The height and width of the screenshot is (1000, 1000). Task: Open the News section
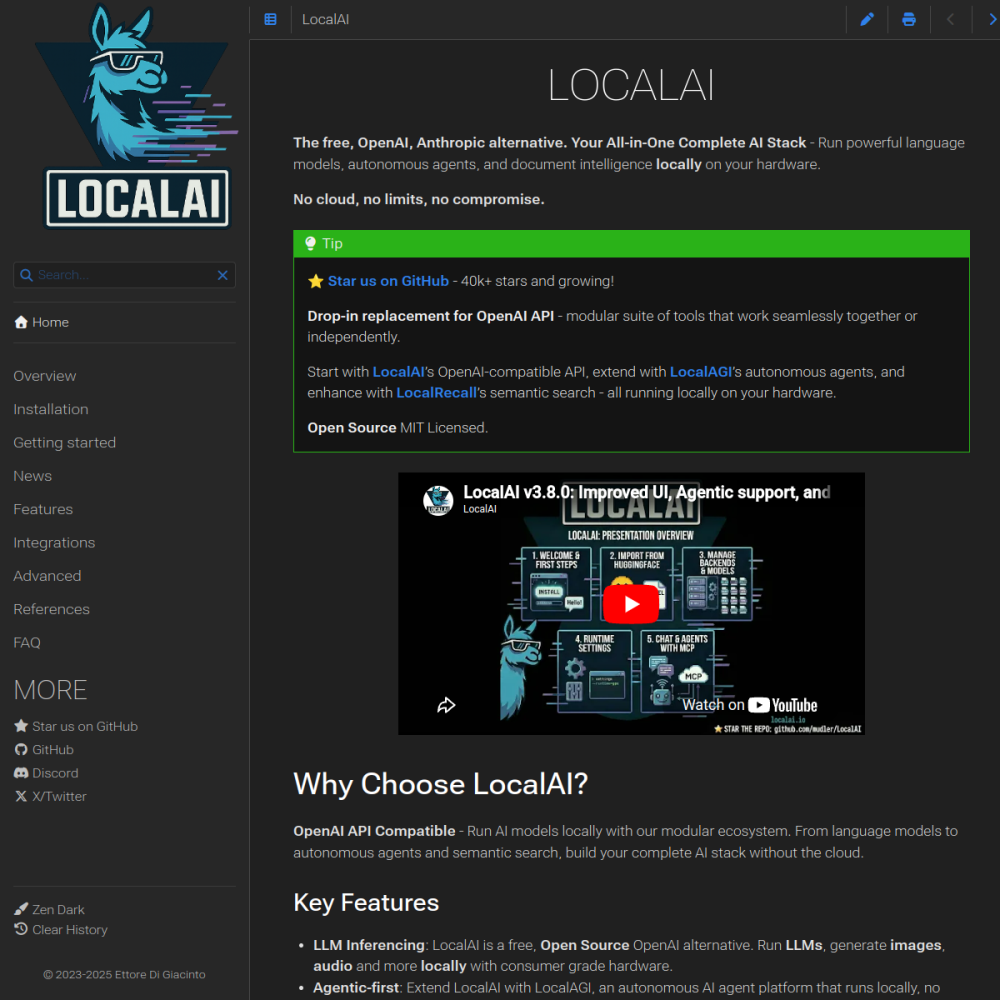[x=33, y=476]
